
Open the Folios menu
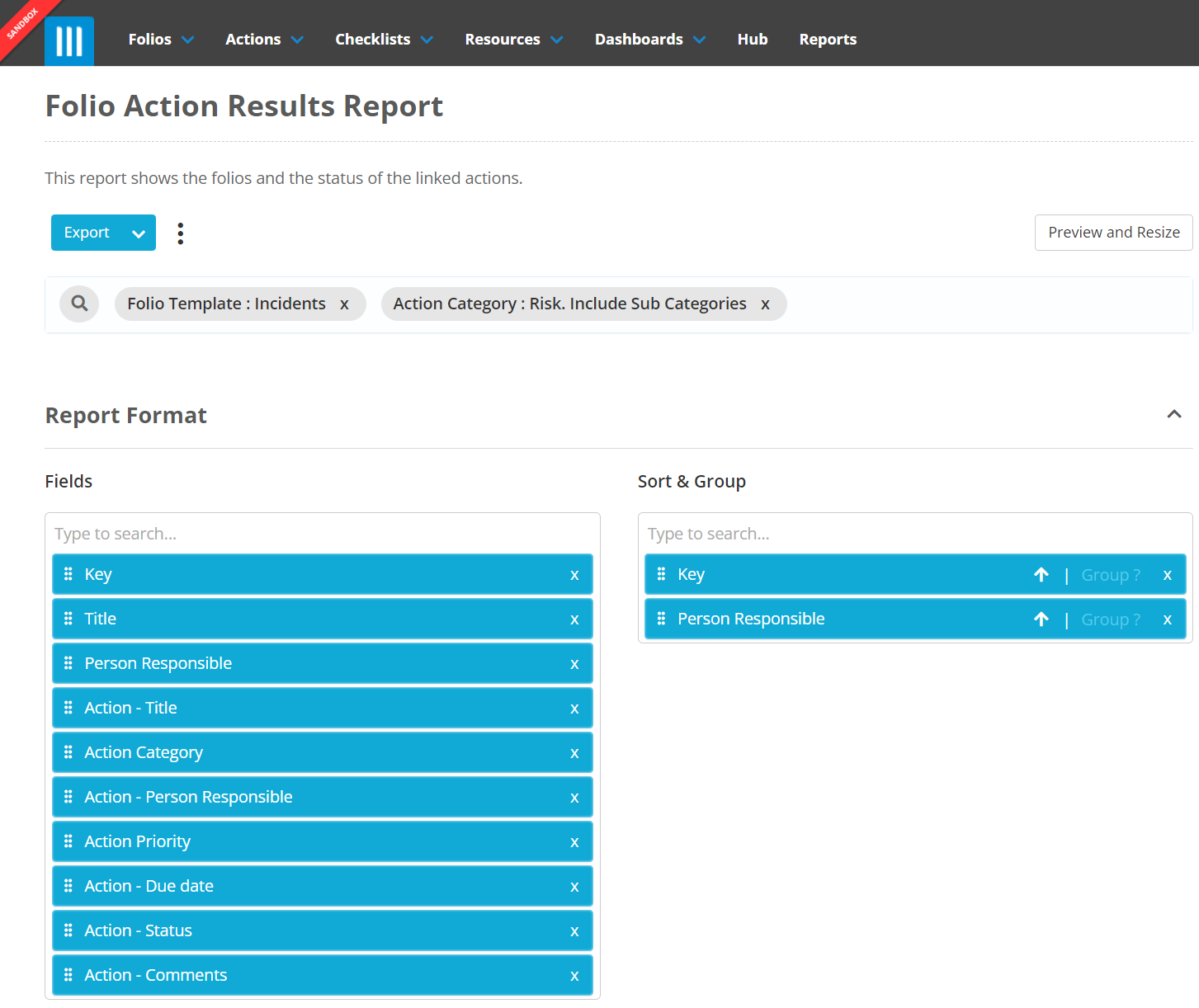click(161, 40)
